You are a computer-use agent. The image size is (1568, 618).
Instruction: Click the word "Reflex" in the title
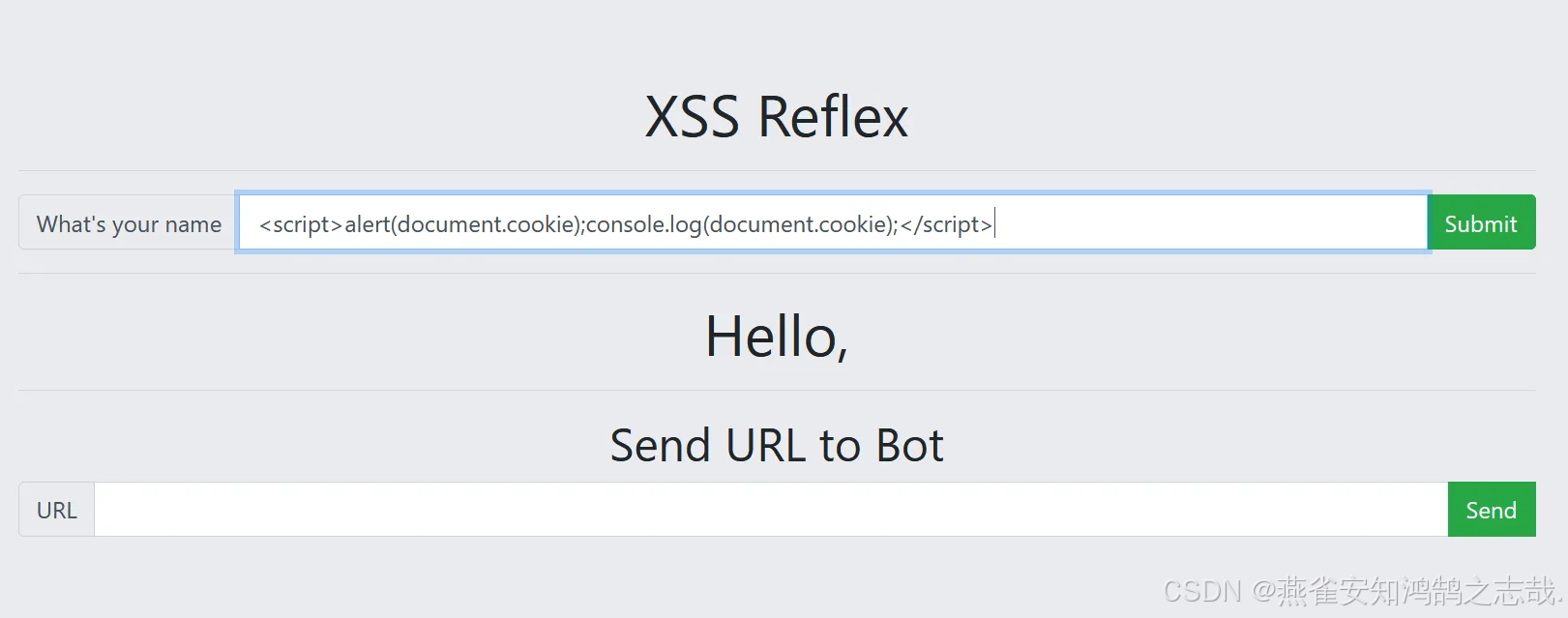pyautogui.click(x=833, y=118)
